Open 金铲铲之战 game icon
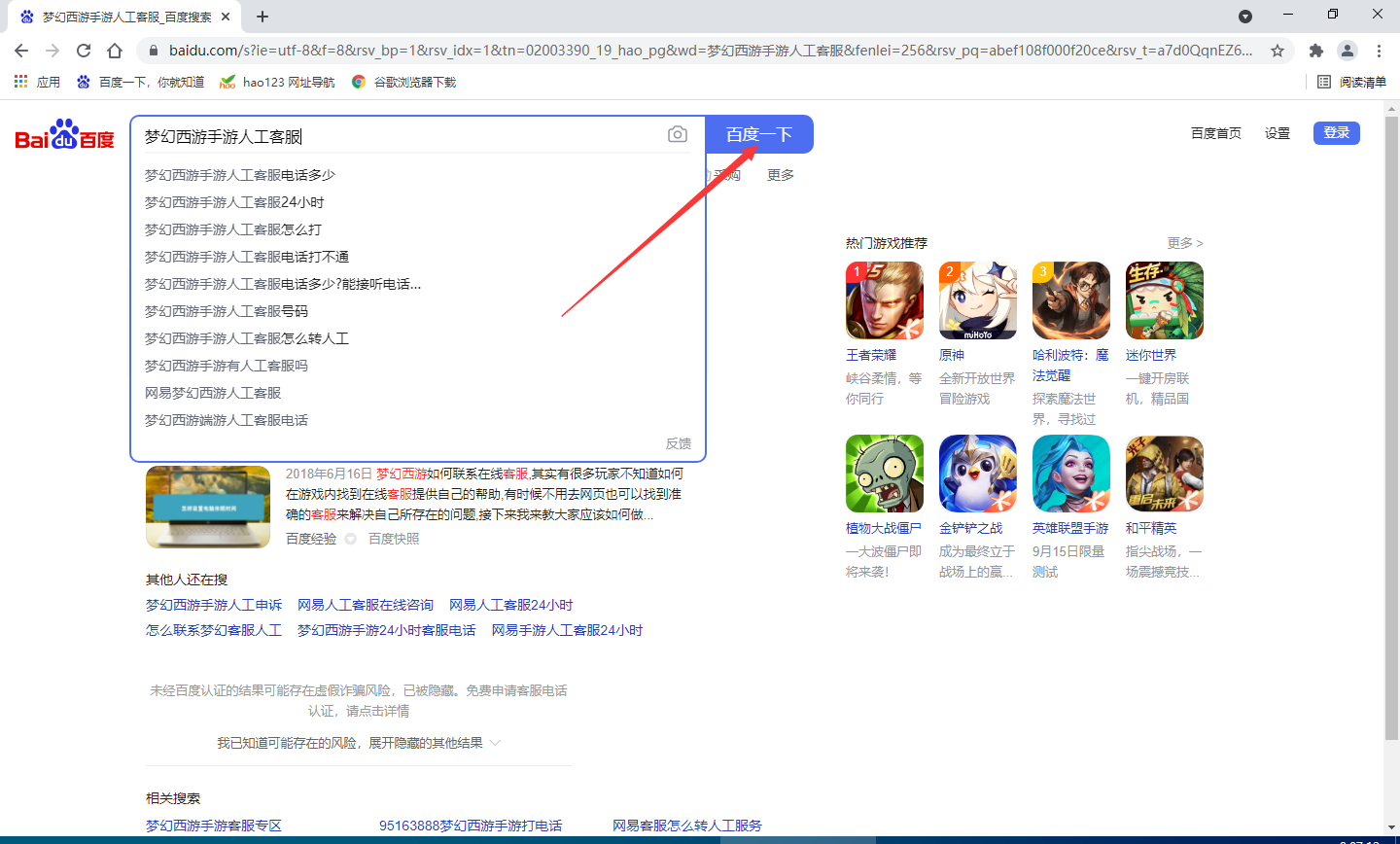The width and height of the screenshot is (1400, 844). (x=978, y=474)
